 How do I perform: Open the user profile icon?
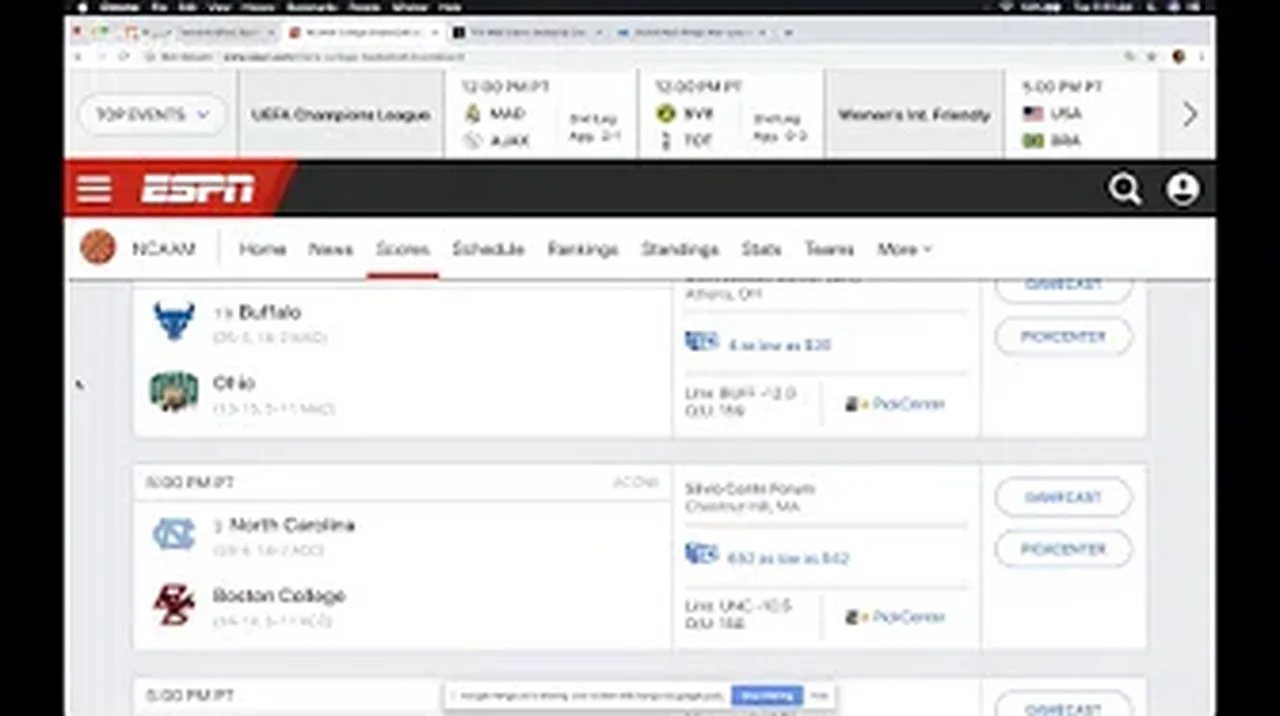(x=1182, y=189)
